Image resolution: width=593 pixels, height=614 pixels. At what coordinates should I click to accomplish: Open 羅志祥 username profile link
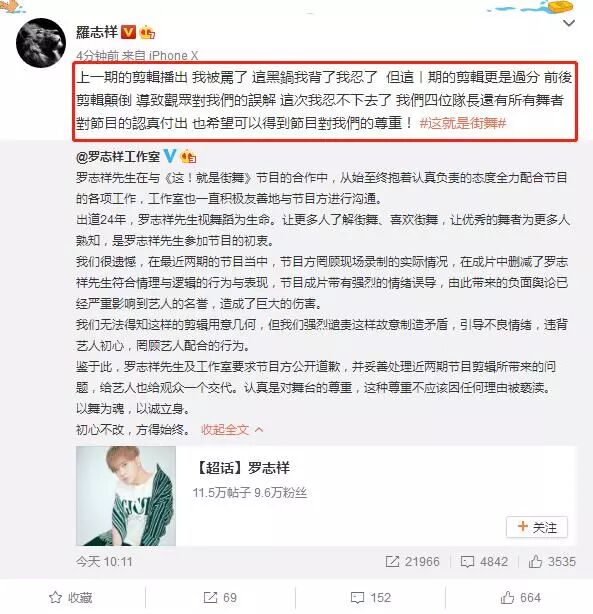tap(97, 32)
